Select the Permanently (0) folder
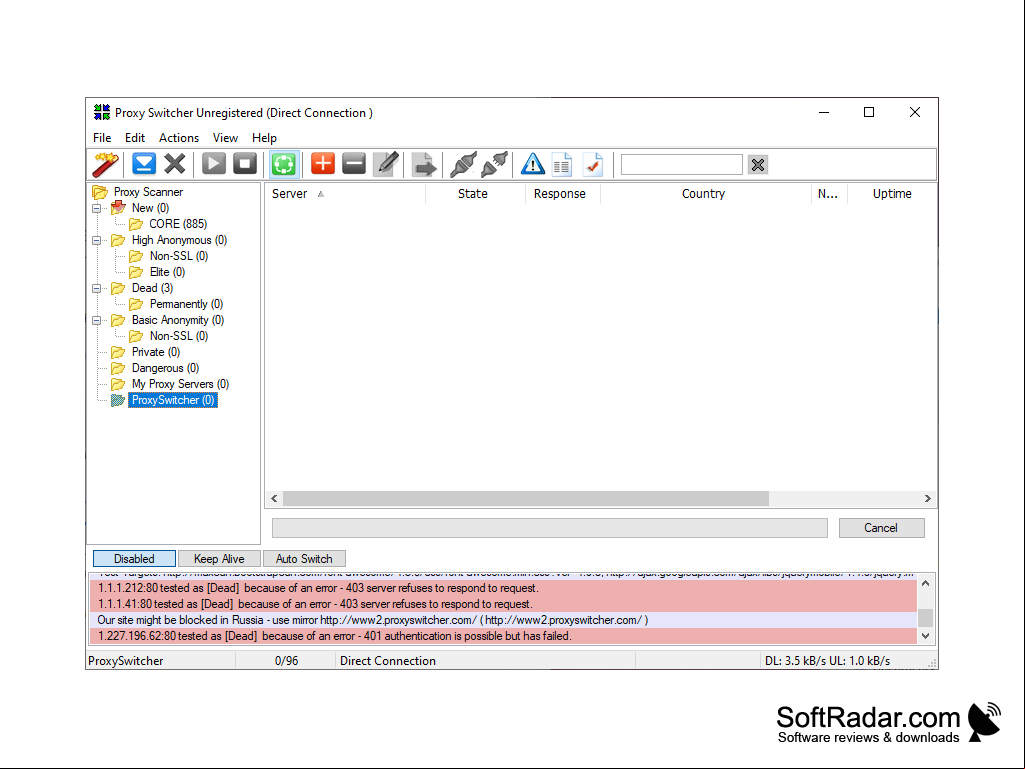This screenshot has height=769, width=1025. 186,304
